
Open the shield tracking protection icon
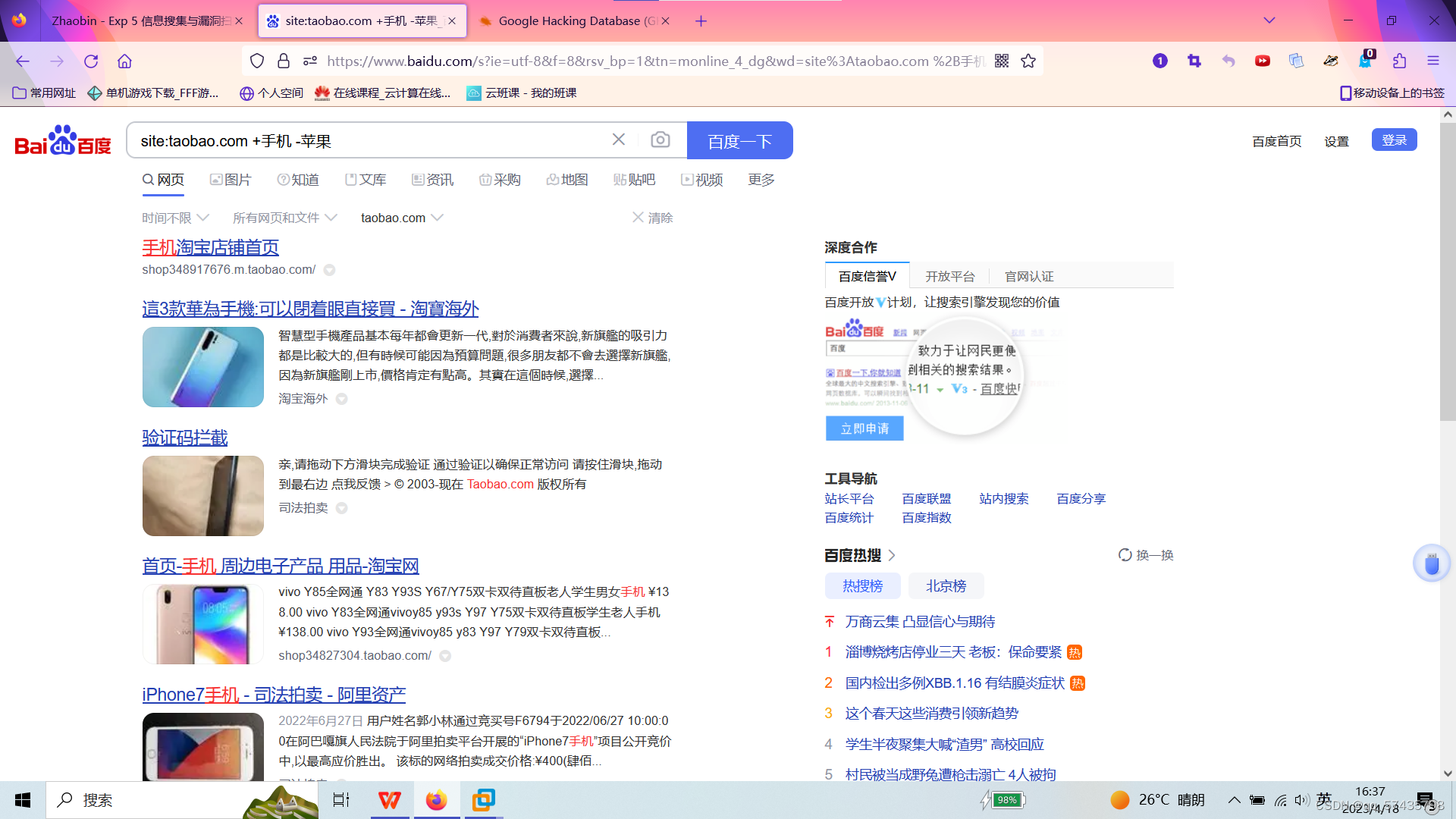click(x=257, y=61)
